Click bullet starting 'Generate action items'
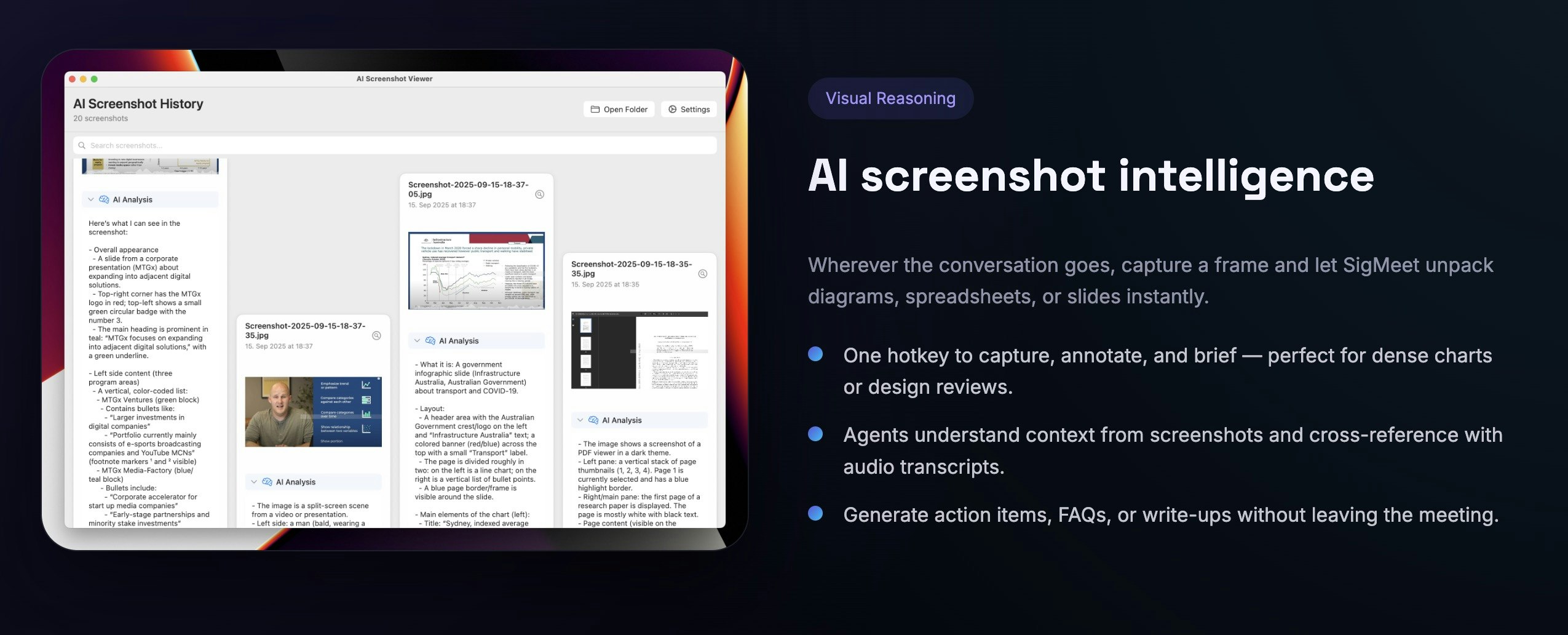This screenshot has width=1568, height=635. click(1171, 514)
